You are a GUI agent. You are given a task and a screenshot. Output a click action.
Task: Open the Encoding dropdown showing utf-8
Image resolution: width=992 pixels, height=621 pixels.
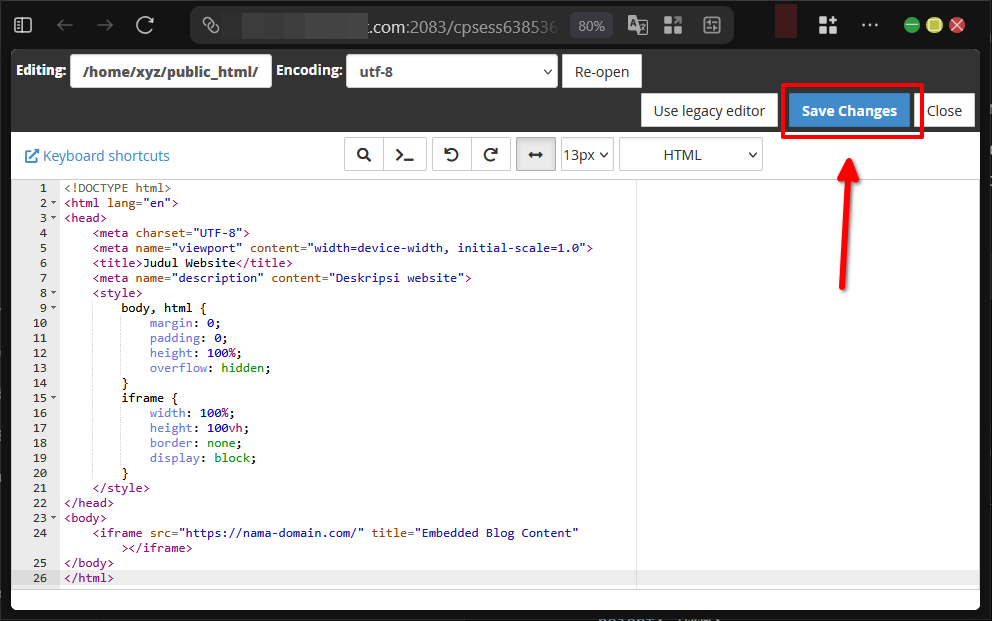tap(451, 71)
